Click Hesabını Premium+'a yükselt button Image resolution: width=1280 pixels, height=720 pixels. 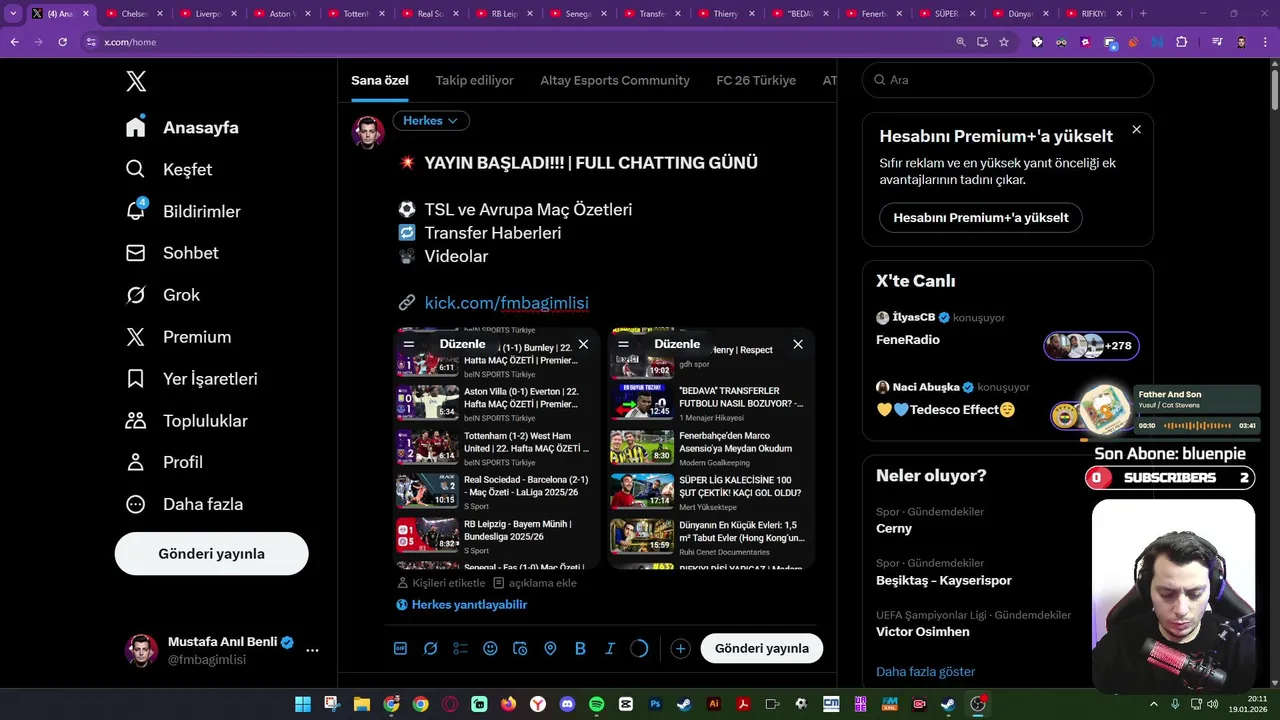click(x=981, y=217)
